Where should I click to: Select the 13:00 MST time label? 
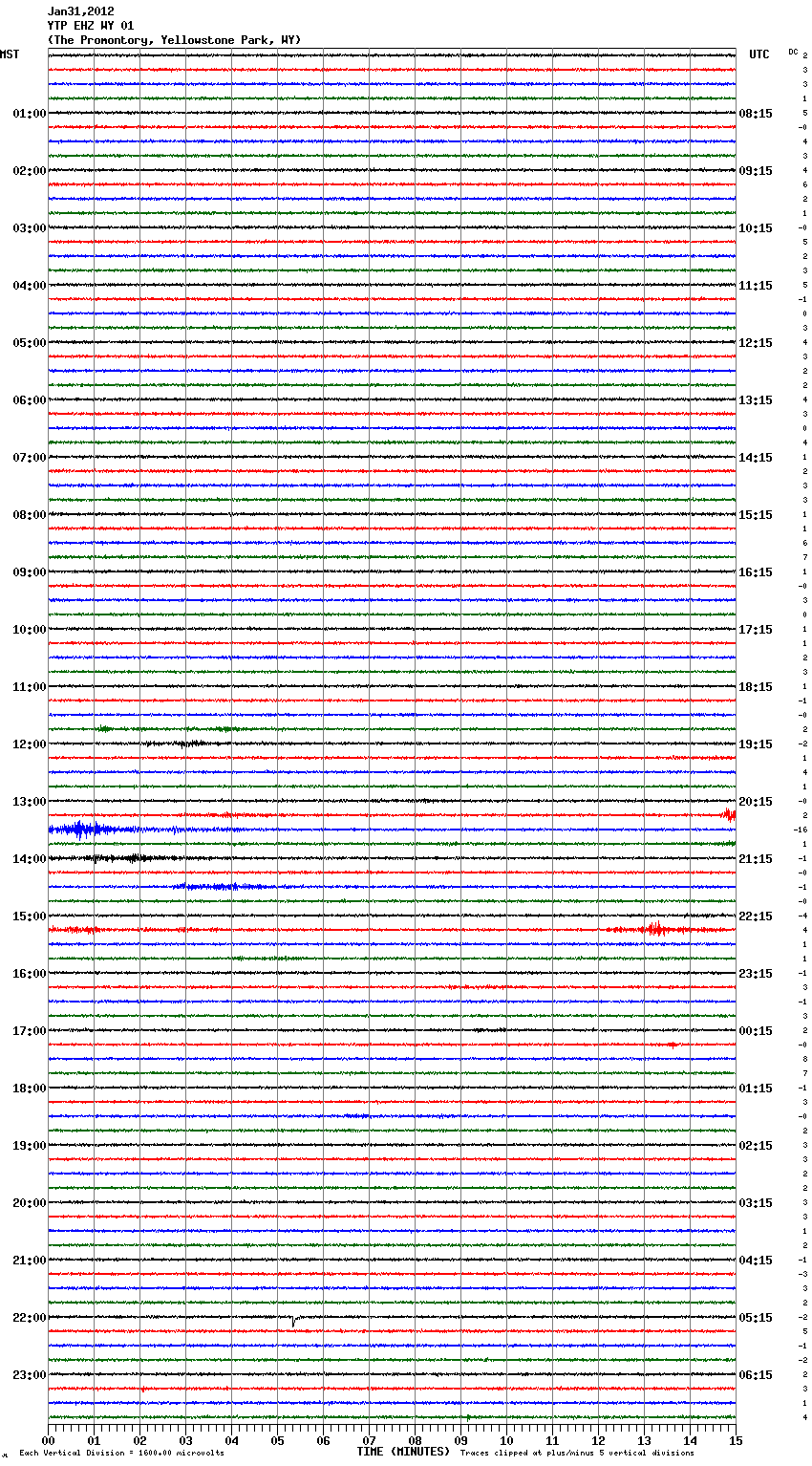pos(29,802)
